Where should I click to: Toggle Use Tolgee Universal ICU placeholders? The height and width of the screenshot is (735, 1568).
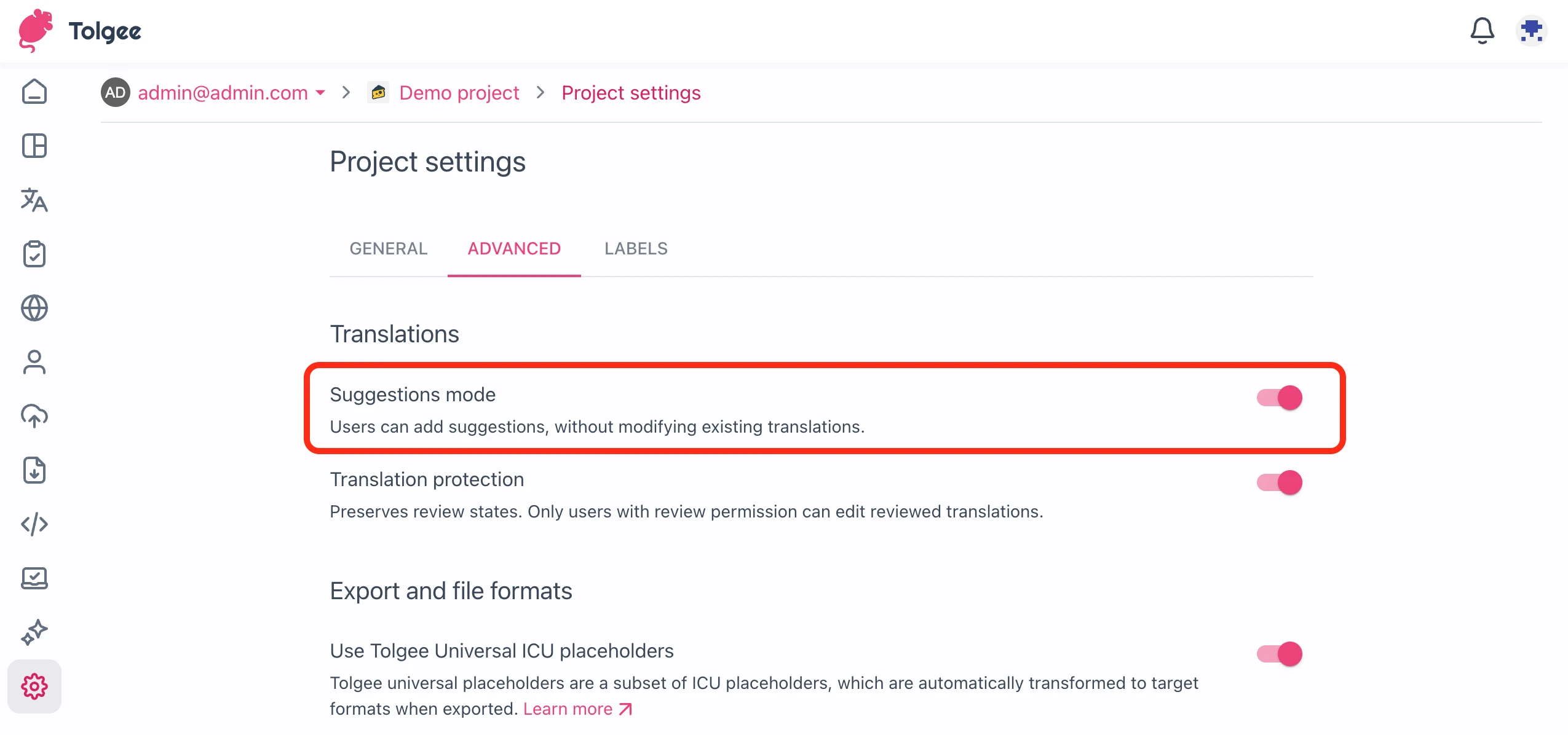[x=1280, y=653]
